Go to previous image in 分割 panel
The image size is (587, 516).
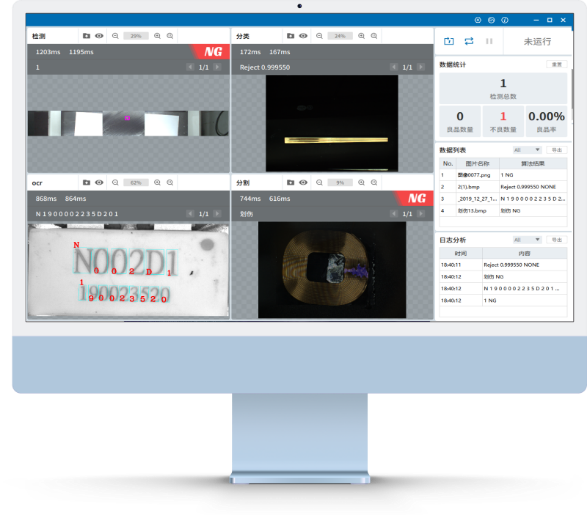pos(394,213)
